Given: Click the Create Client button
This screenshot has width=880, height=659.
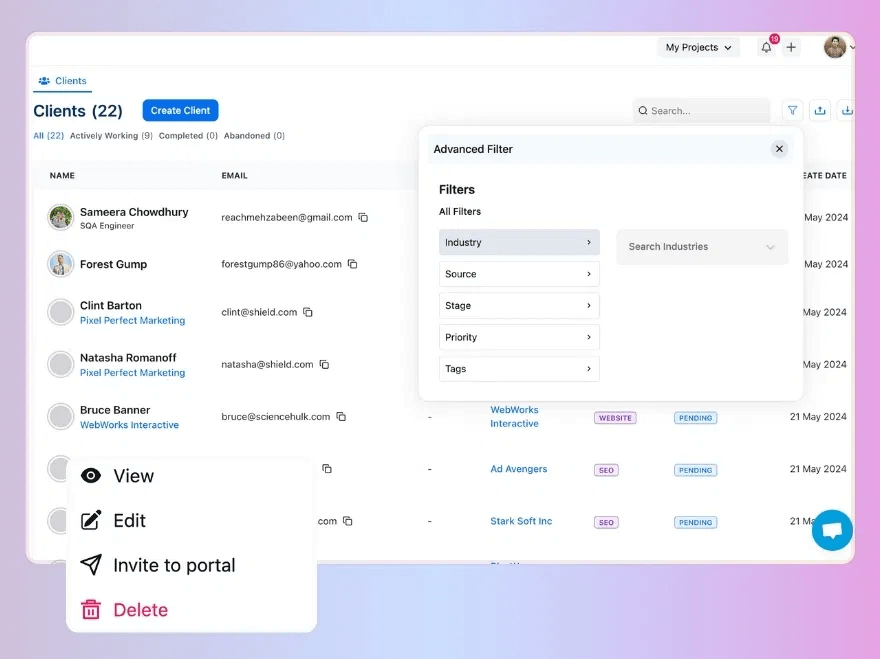Looking at the screenshot, I should [x=180, y=111].
